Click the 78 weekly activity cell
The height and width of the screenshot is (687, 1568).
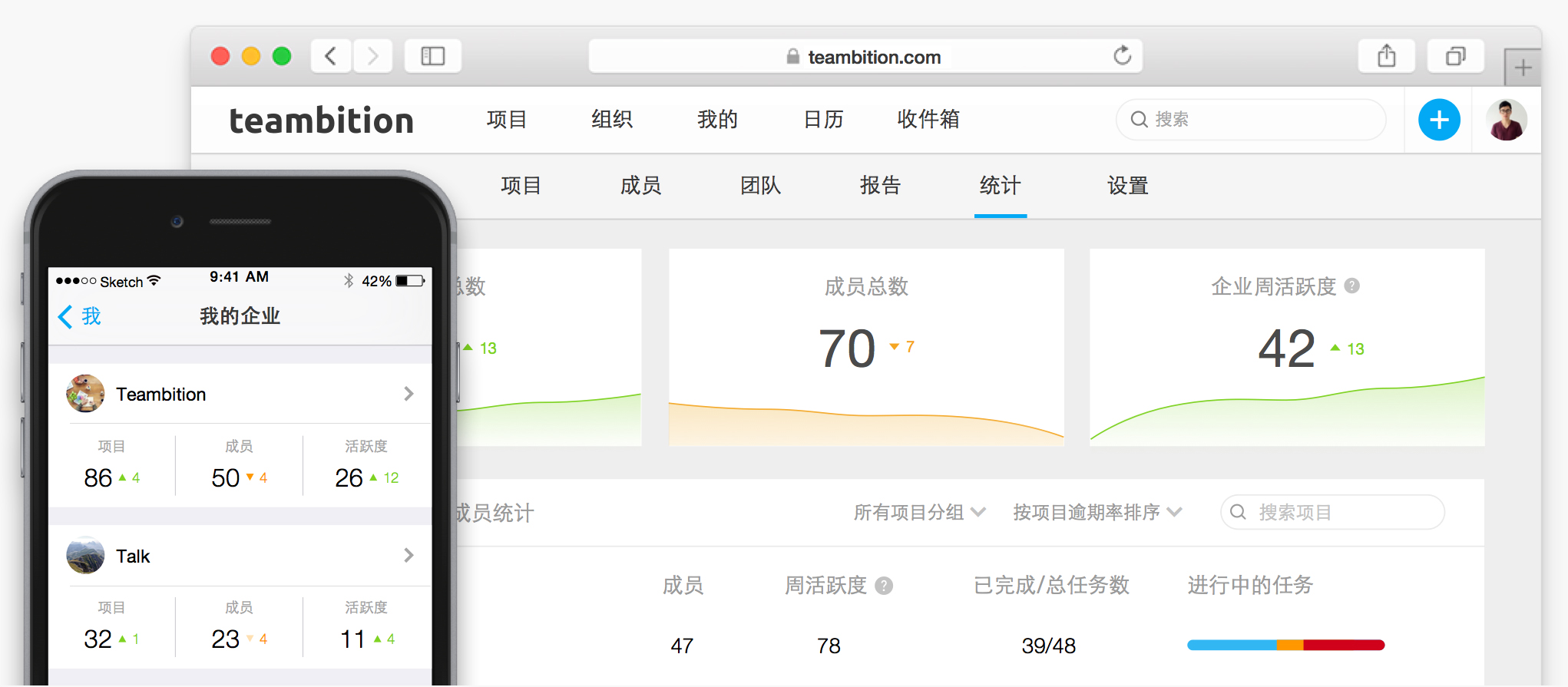(x=829, y=646)
